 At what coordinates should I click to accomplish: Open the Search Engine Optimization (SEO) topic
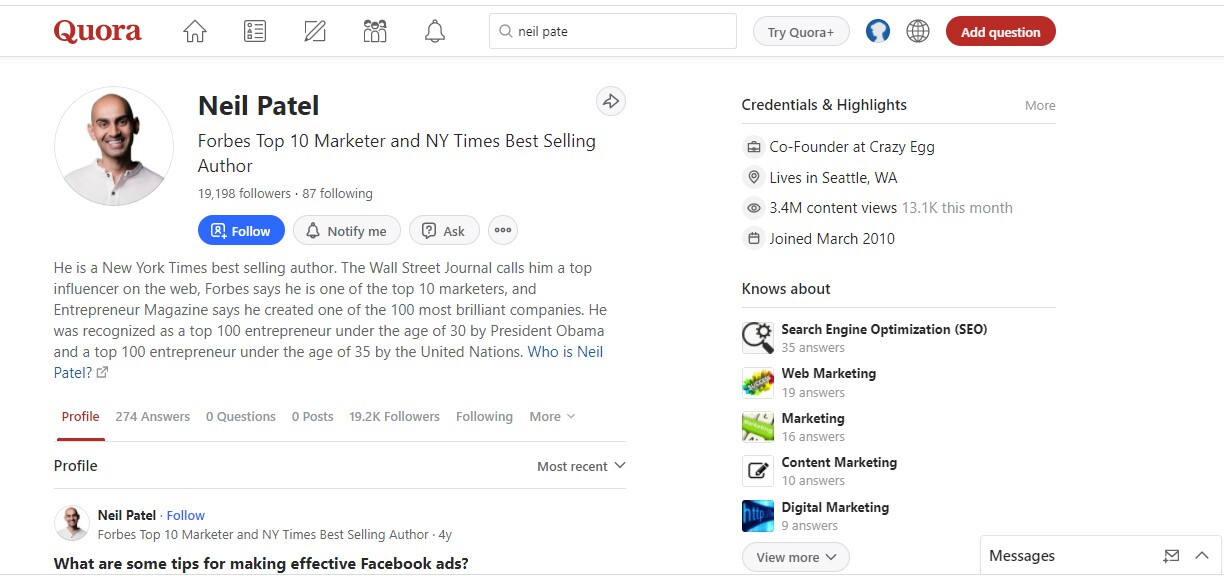pyautogui.click(x=884, y=329)
